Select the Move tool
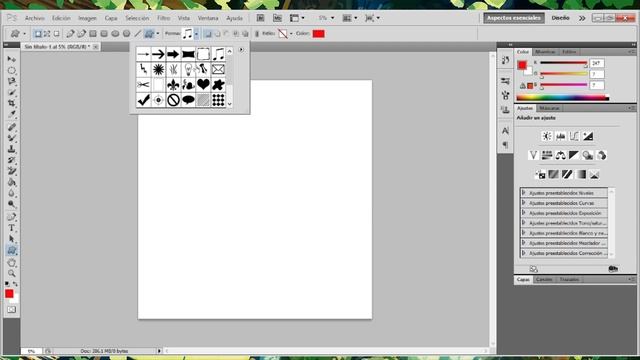The height and width of the screenshot is (360, 640). tap(11, 60)
